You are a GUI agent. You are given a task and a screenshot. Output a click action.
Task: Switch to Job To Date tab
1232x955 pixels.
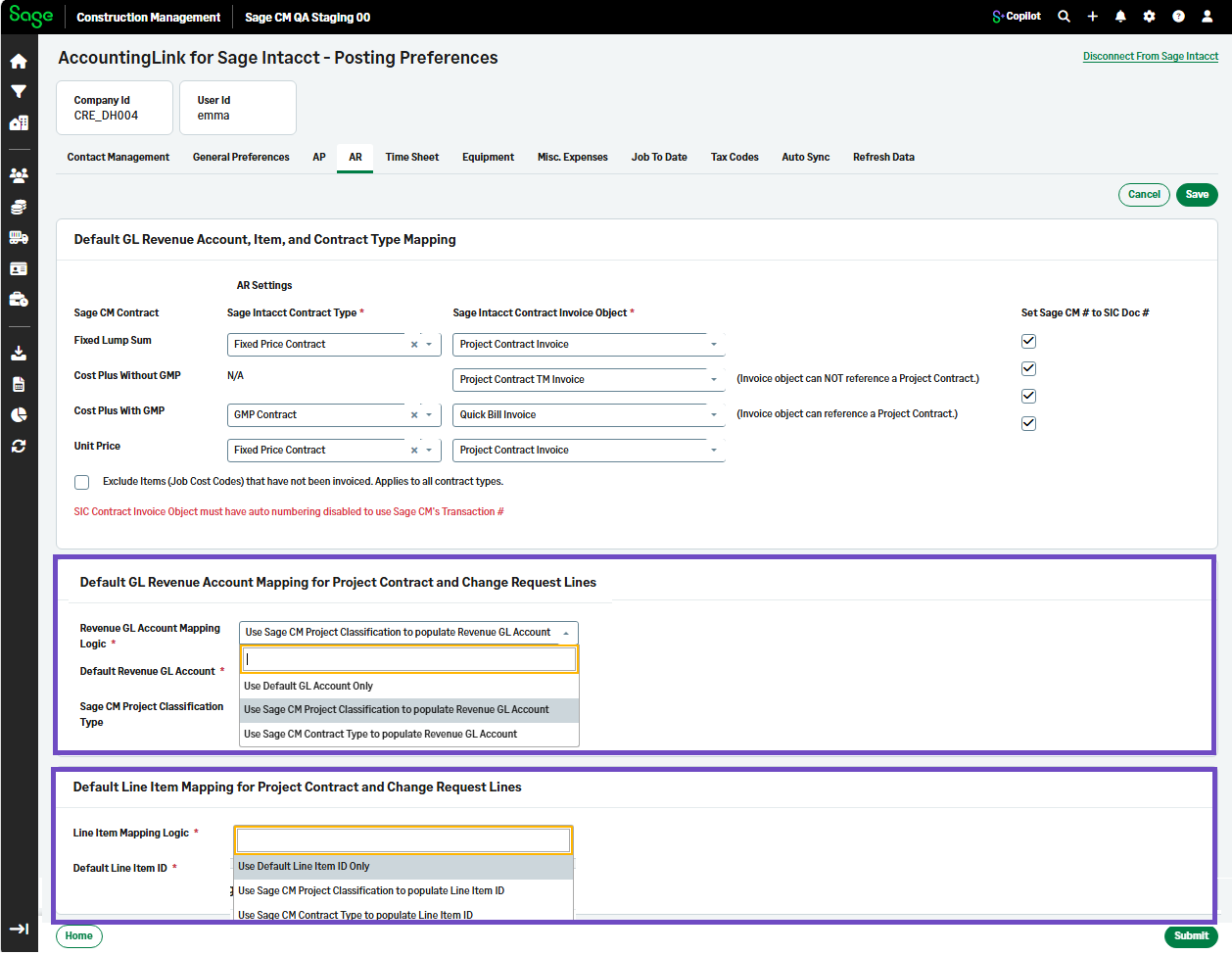659,158
